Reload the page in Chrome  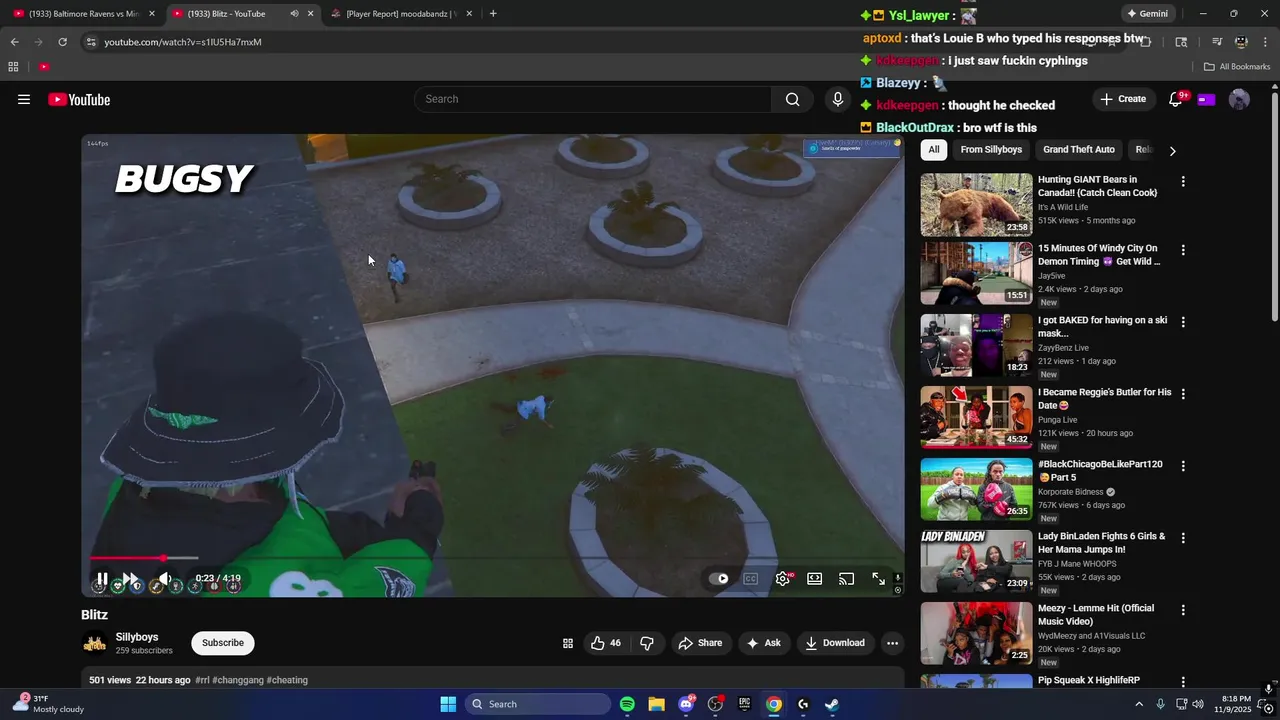62,42
